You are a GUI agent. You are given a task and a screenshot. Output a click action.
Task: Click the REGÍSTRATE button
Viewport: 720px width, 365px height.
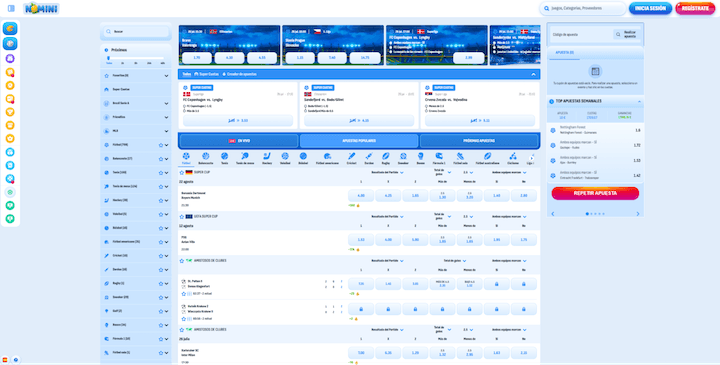pyautogui.click(x=695, y=8)
